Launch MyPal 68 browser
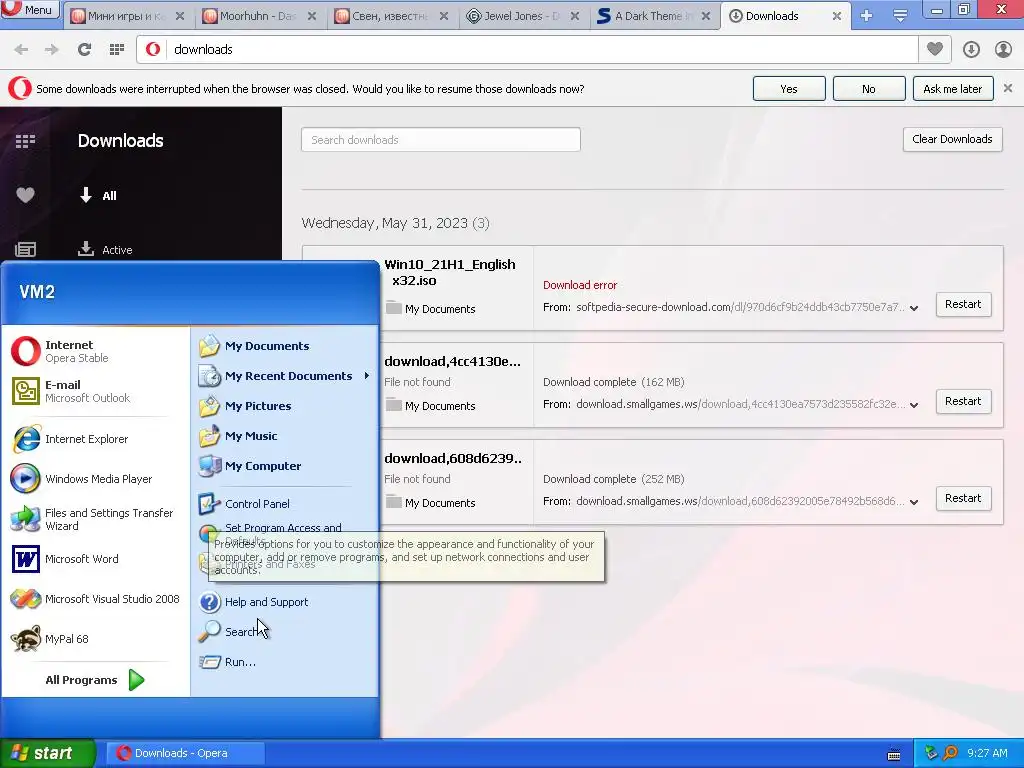The height and width of the screenshot is (768, 1024). point(95,639)
